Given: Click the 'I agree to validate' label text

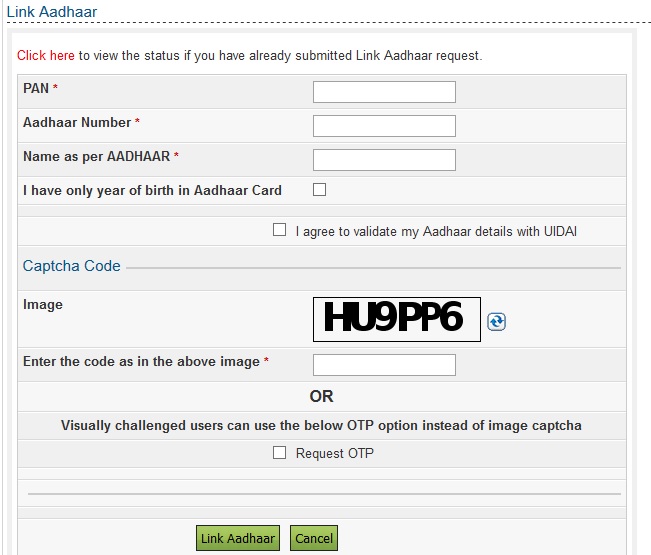Looking at the screenshot, I should [x=436, y=231].
